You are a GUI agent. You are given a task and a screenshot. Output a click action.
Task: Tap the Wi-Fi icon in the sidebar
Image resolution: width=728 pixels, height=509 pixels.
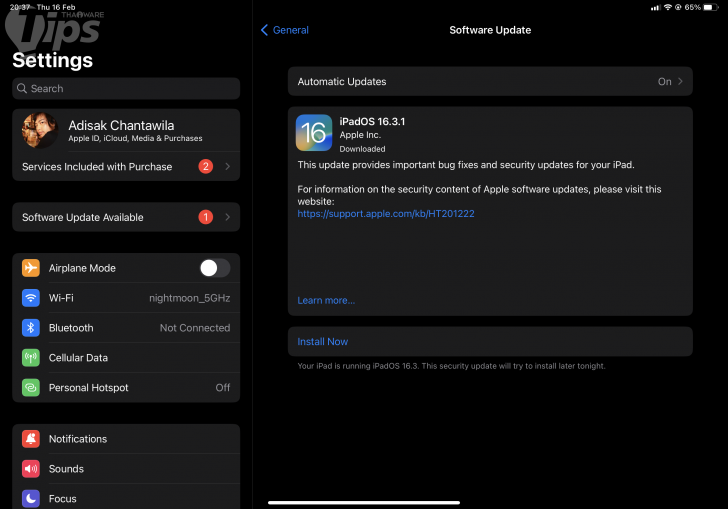click(31, 298)
